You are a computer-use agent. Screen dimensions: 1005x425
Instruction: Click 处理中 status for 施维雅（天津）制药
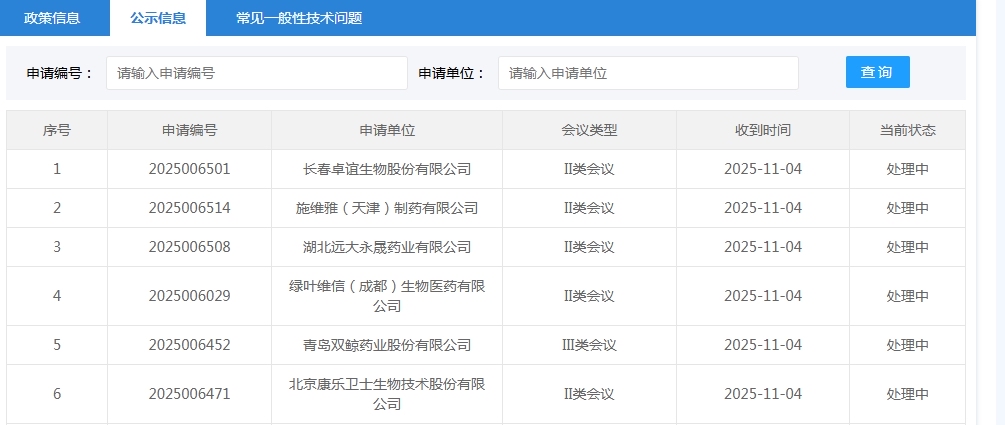tap(908, 208)
